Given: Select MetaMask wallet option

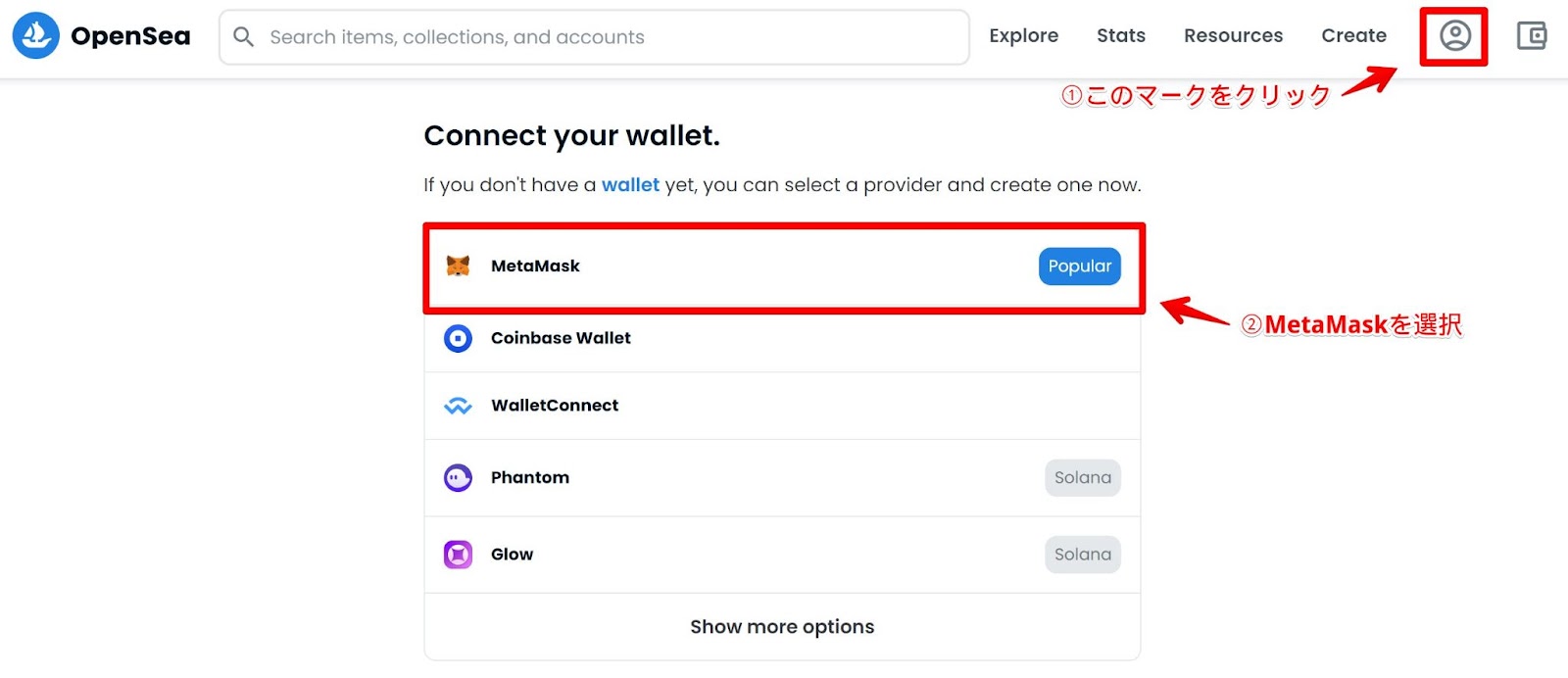Looking at the screenshot, I should (784, 266).
